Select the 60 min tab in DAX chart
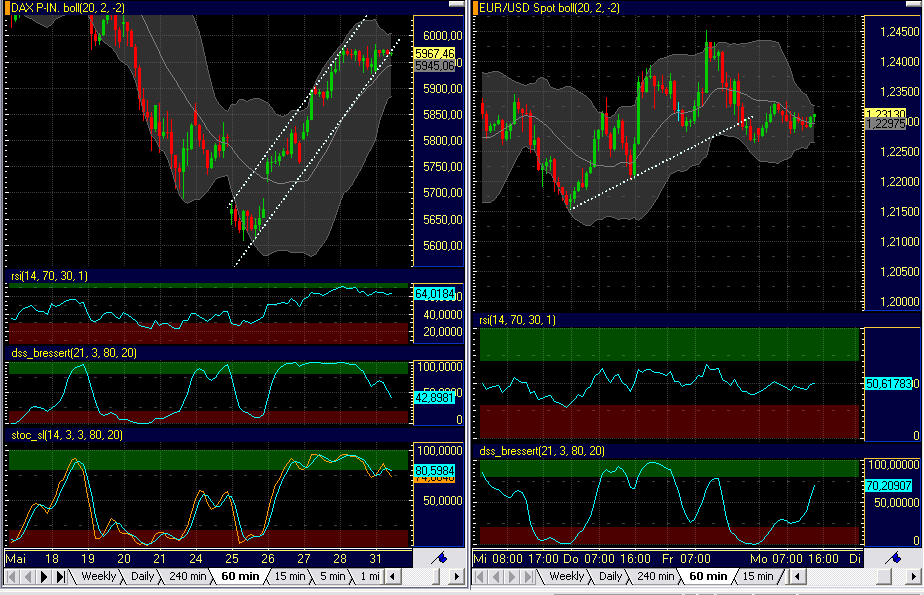 [x=240, y=576]
